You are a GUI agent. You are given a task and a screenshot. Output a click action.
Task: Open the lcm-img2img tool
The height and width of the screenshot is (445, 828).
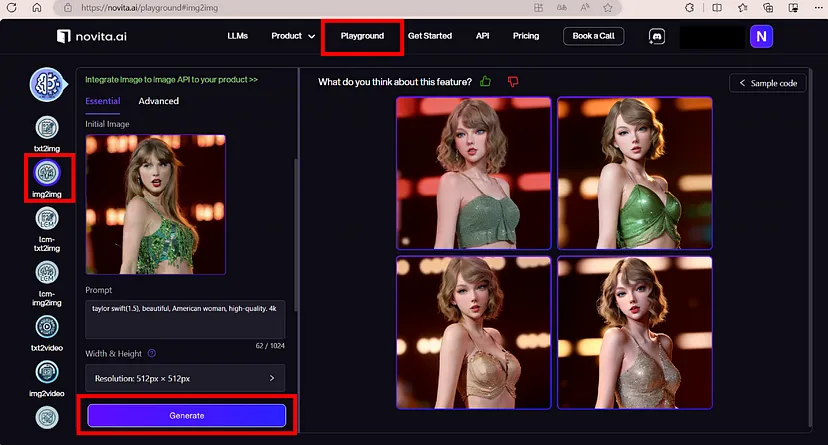tap(47, 273)
